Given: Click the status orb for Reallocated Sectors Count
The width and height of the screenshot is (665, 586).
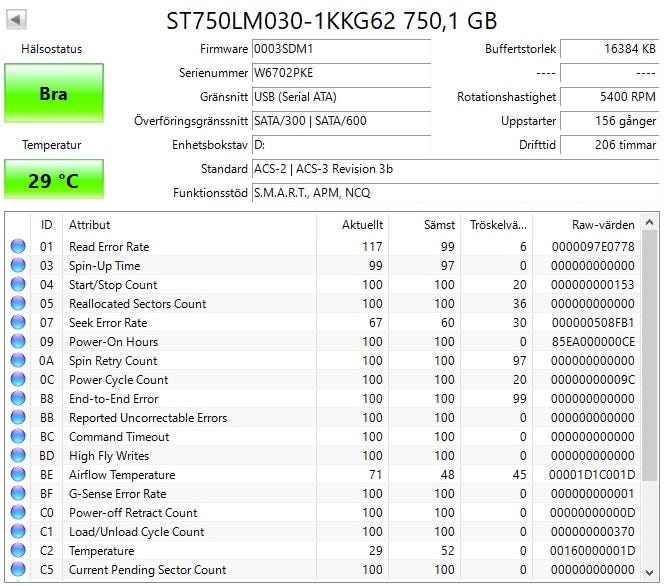Looking at the screenshot, I should (18, 304).
